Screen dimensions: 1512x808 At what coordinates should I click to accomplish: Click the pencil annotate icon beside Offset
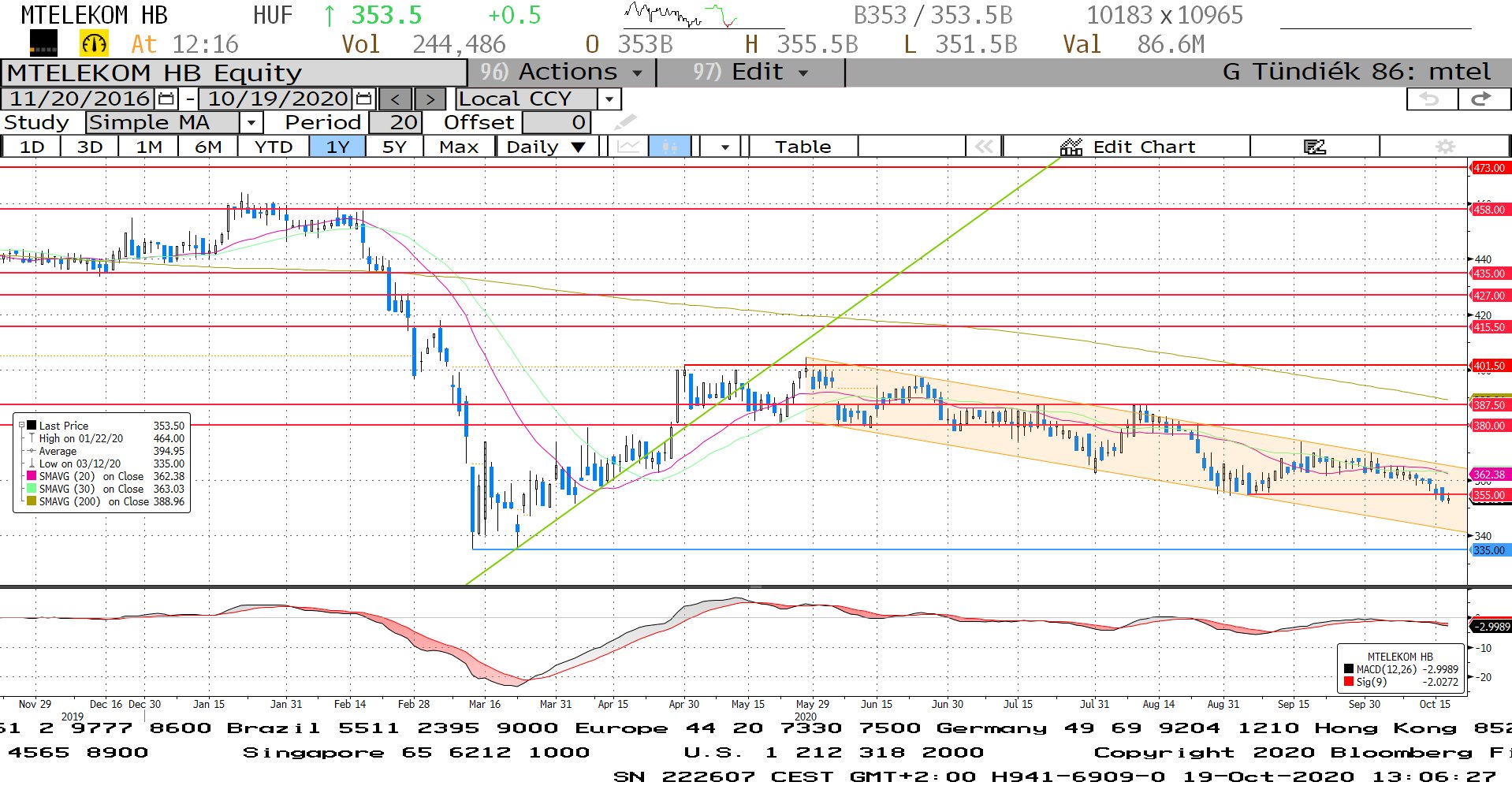tap(624, 122)
